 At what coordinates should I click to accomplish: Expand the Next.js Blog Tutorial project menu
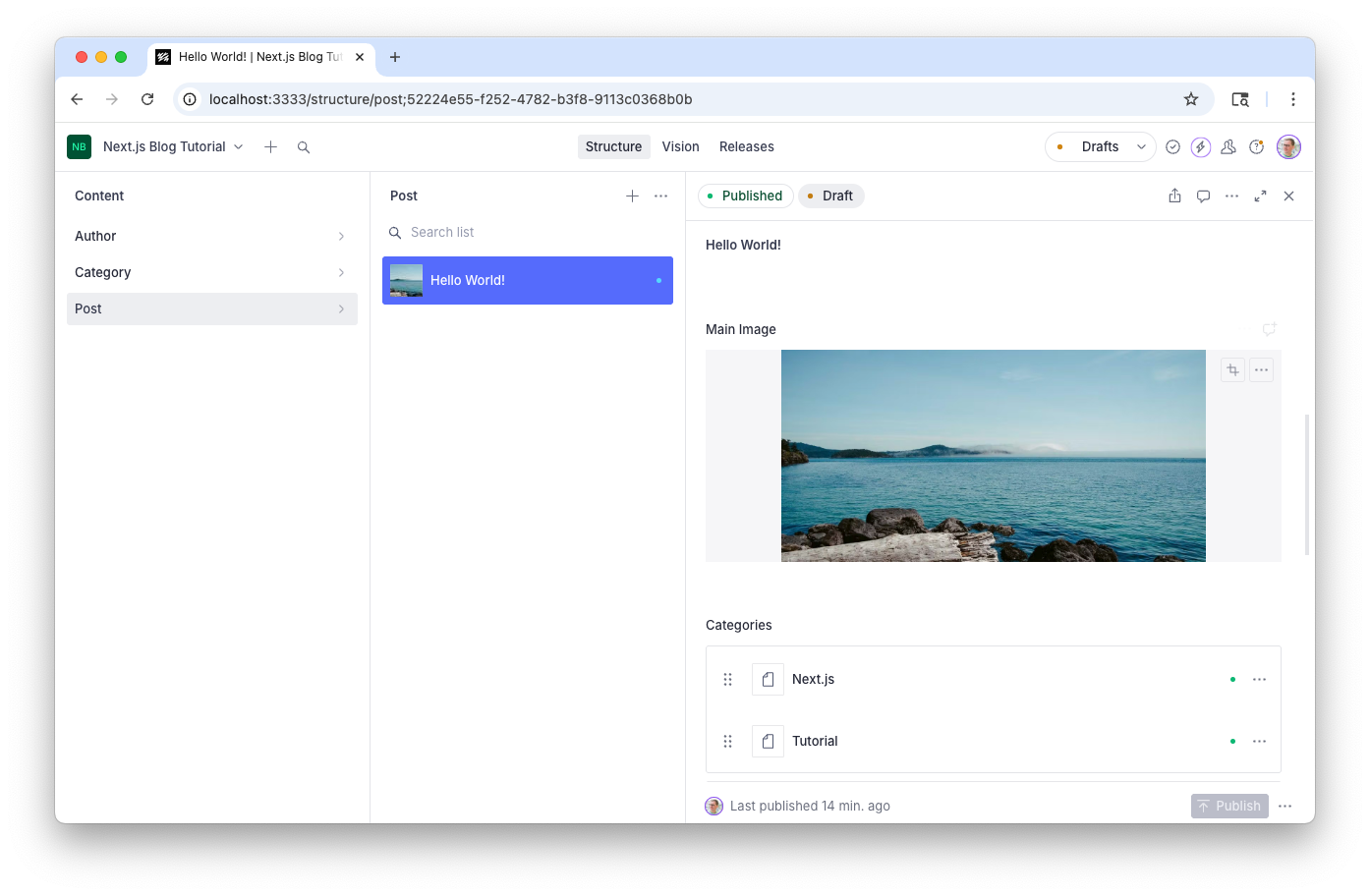pyautogui.click(x=239, y=146)
